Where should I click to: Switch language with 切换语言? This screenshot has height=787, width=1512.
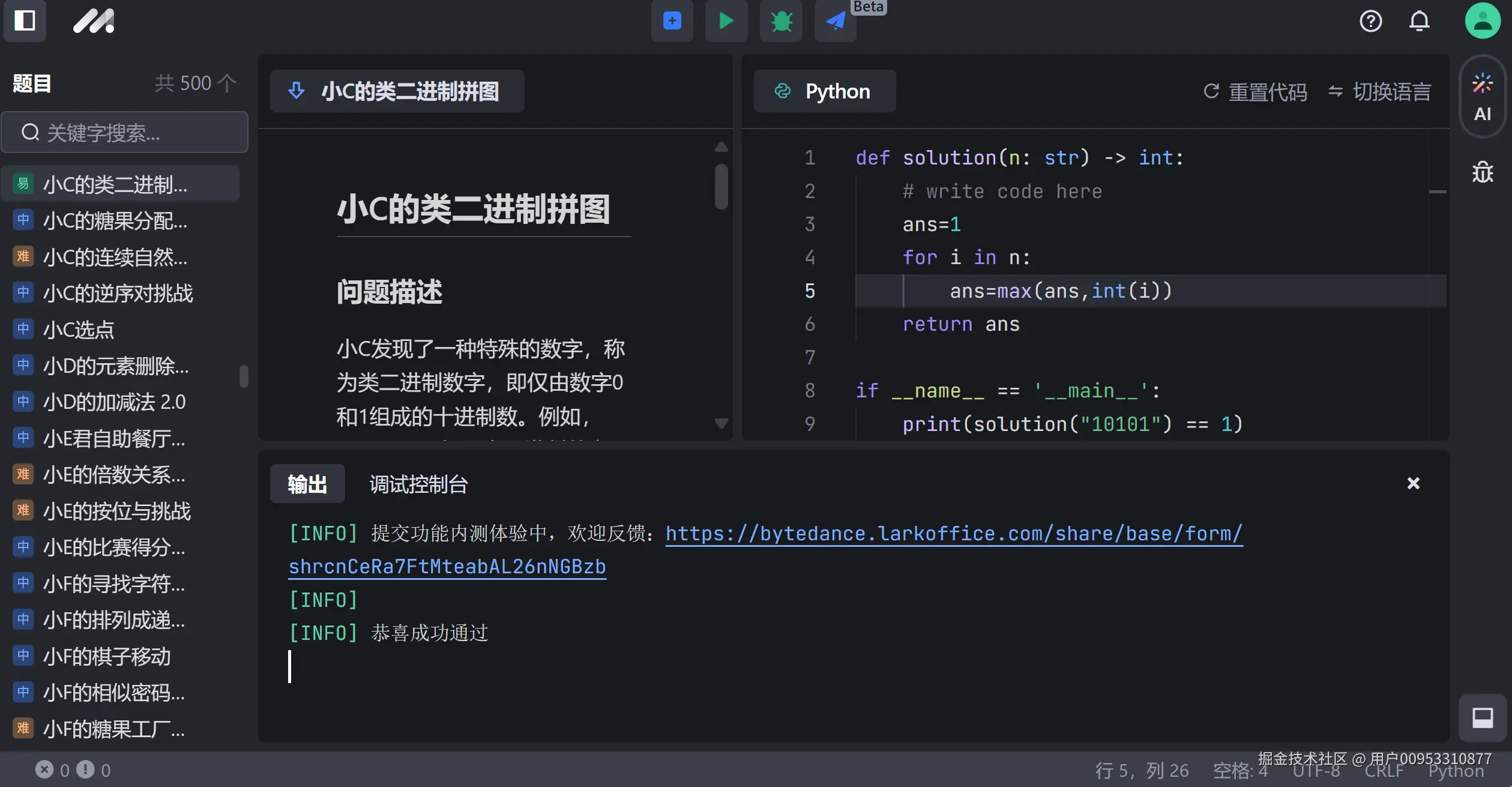(x=1379, y=91)
